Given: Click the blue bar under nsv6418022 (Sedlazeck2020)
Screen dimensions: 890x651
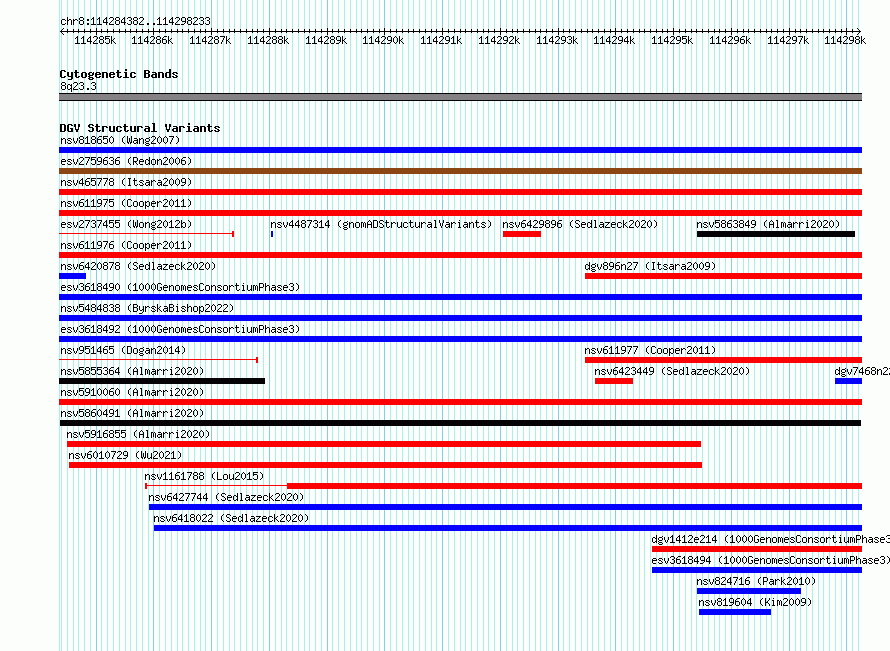Looking at the screenshot, I should pyautogui.click(x=508, y=528).
